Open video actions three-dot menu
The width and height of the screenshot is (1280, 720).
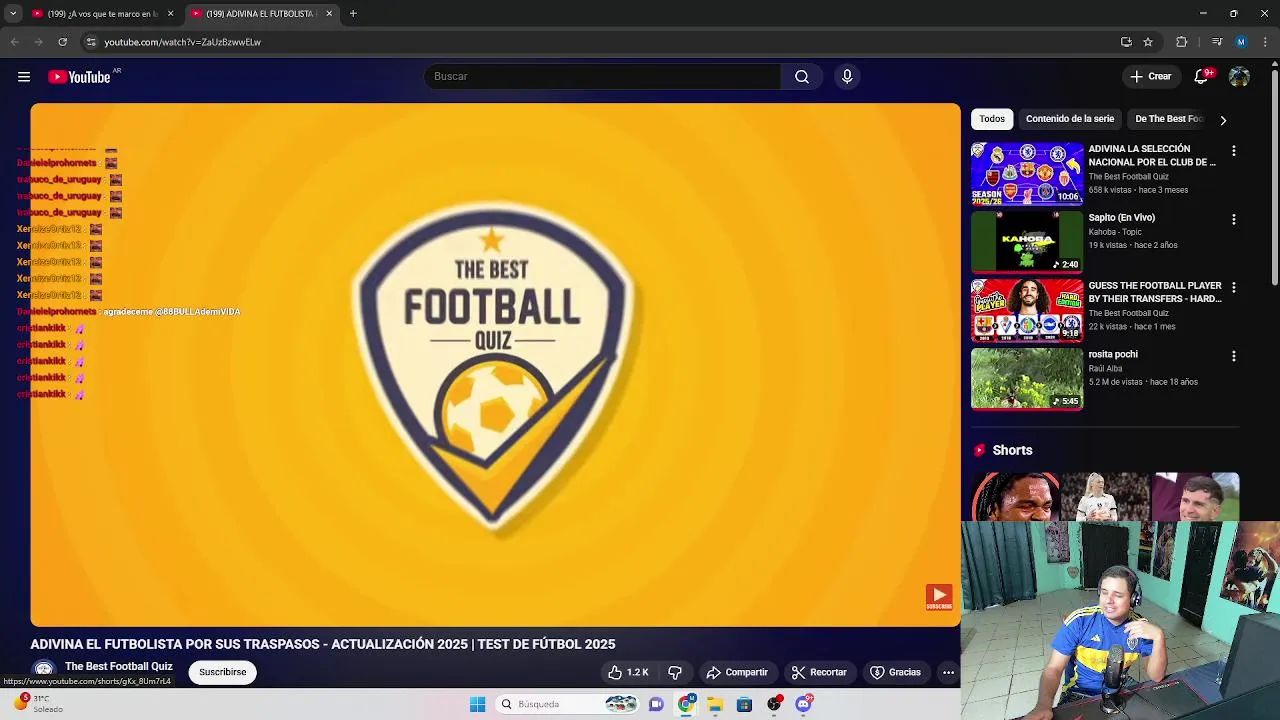click(948, 672)
